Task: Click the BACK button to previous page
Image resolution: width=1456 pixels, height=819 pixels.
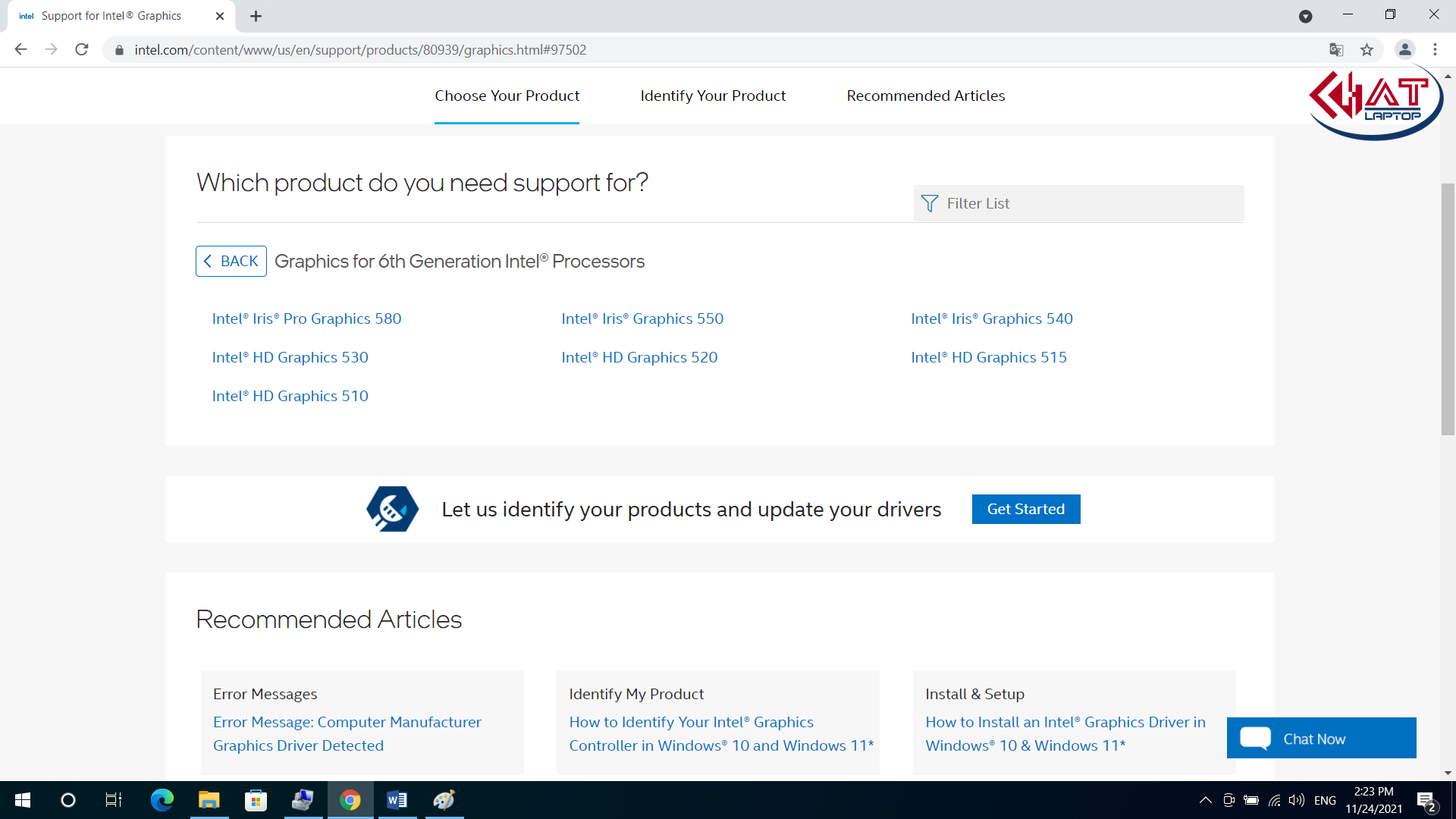Action: 232,261
